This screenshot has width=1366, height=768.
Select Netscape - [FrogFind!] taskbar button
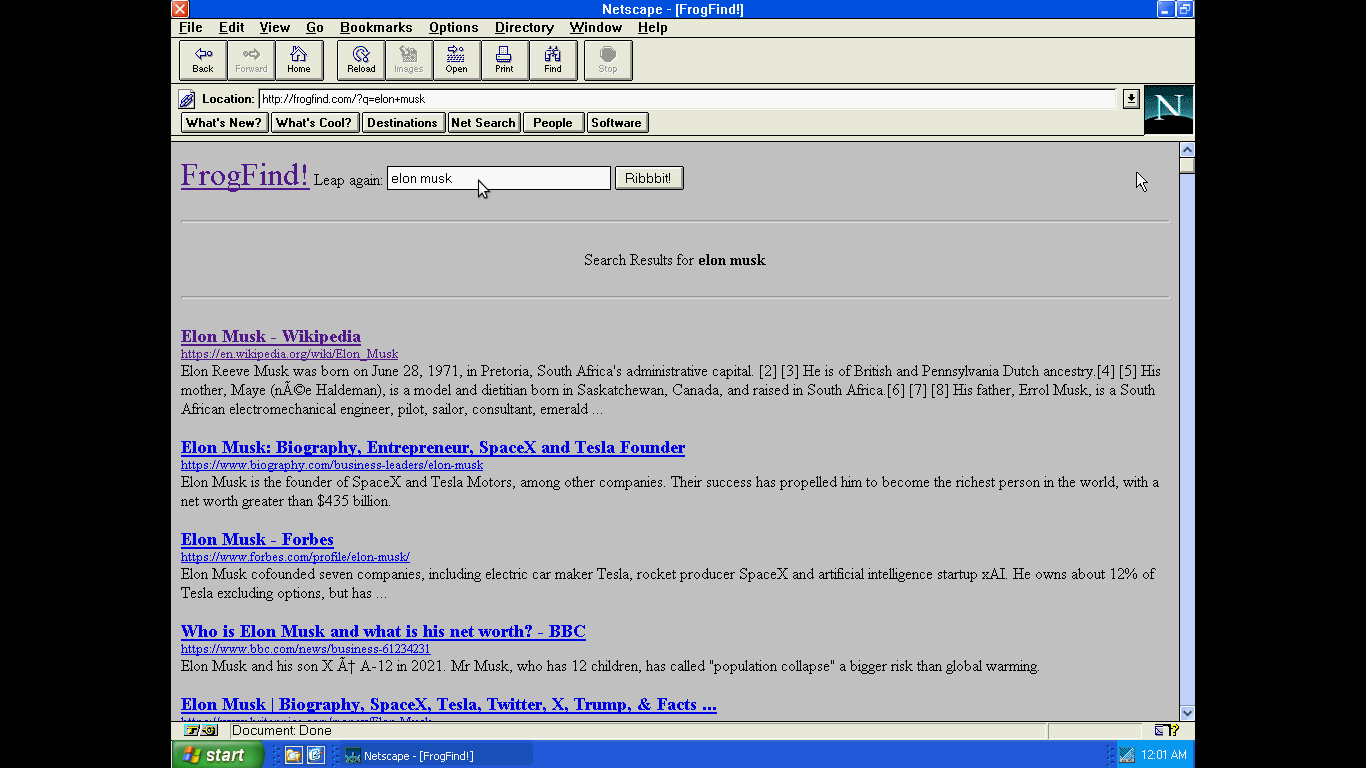[x=437, y=755]
